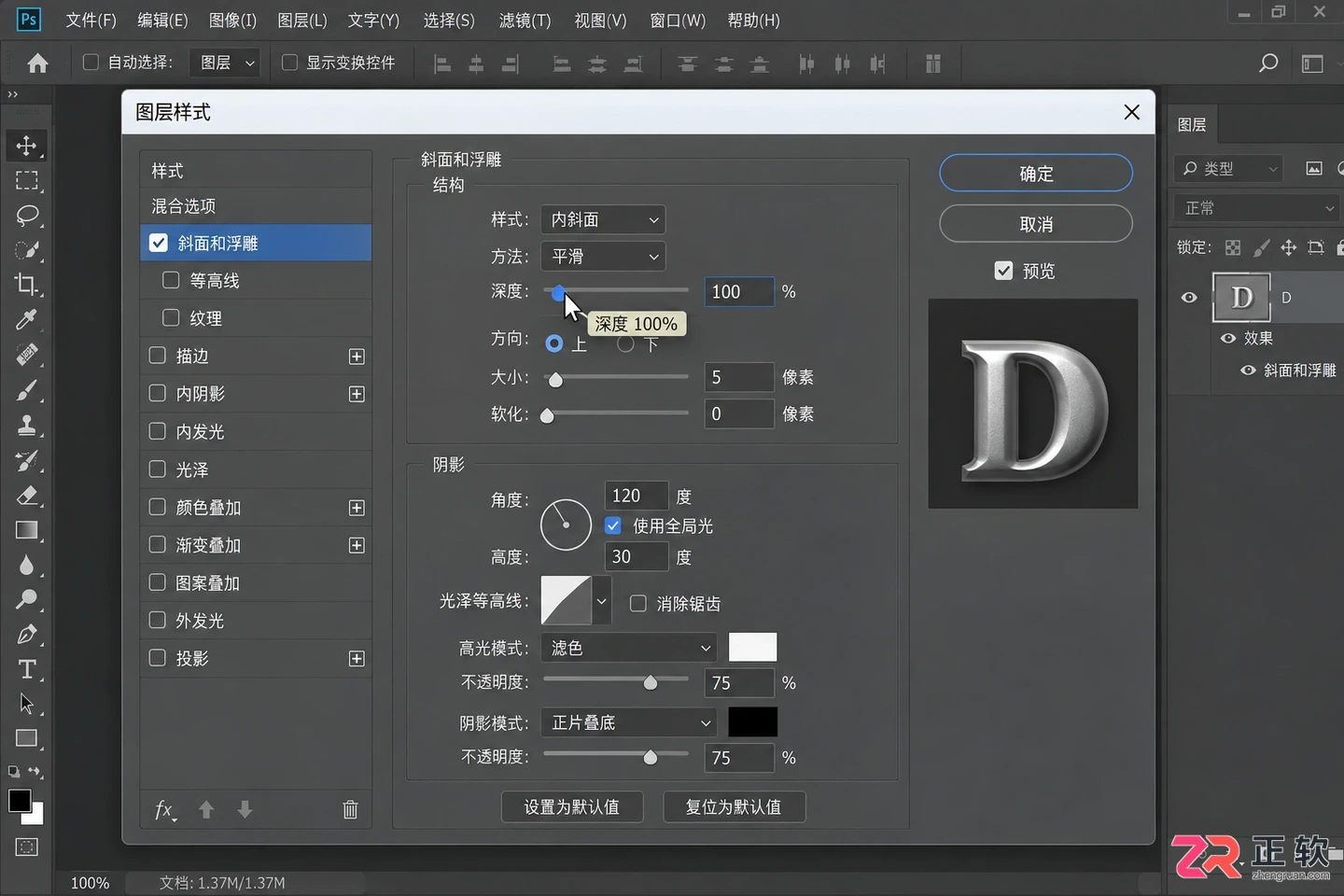Viewport: 1344px width, 896px height.
Task: Select the 下 direction radio button
Action: pos(625,343)
